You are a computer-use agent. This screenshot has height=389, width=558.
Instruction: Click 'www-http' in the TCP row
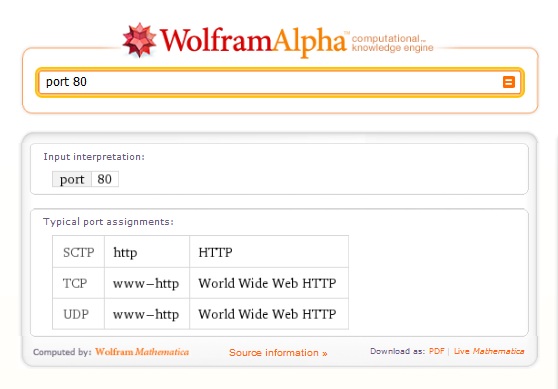pos(146,283)
